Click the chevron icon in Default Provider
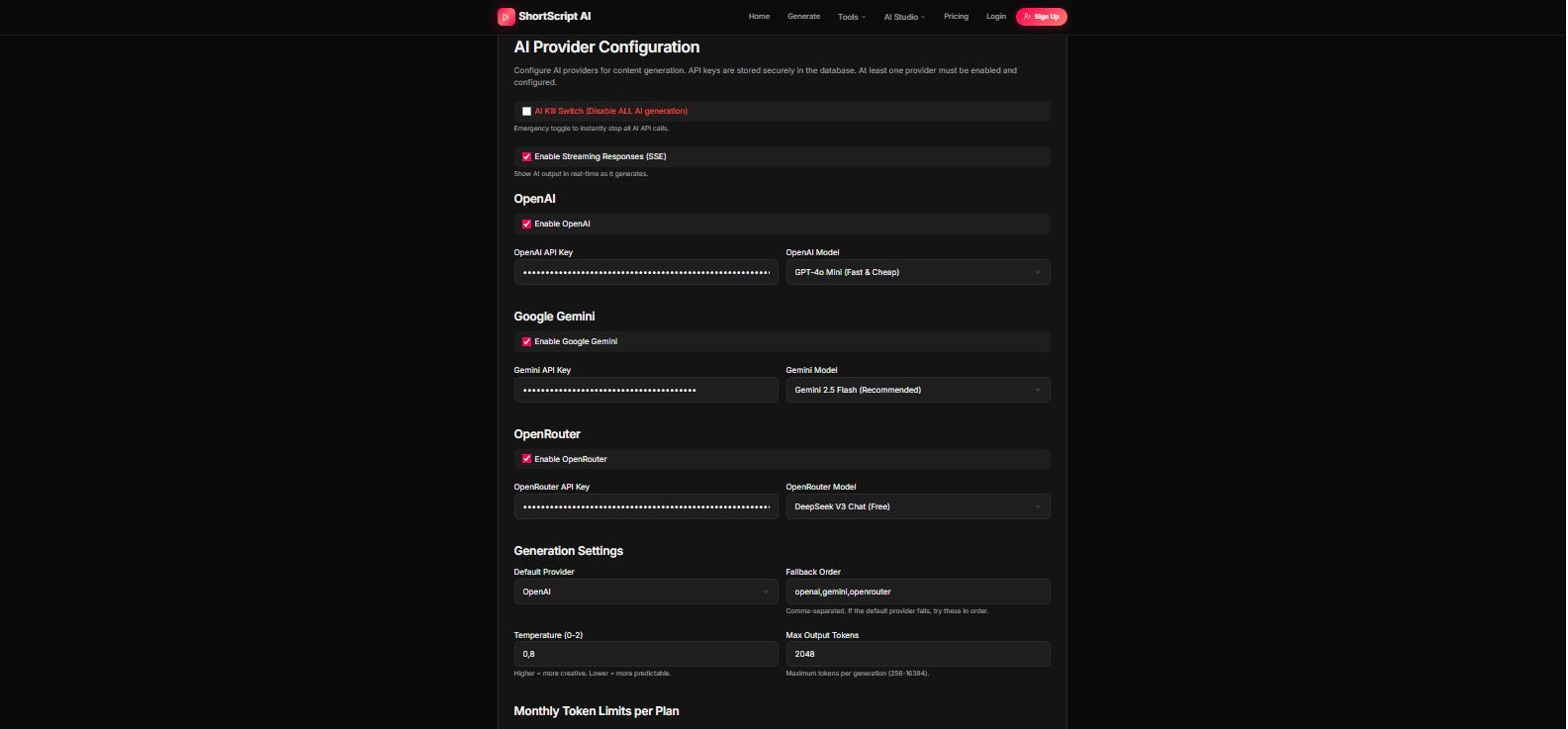This screenshot has height=729, width=1568. [x=765, y=592]
